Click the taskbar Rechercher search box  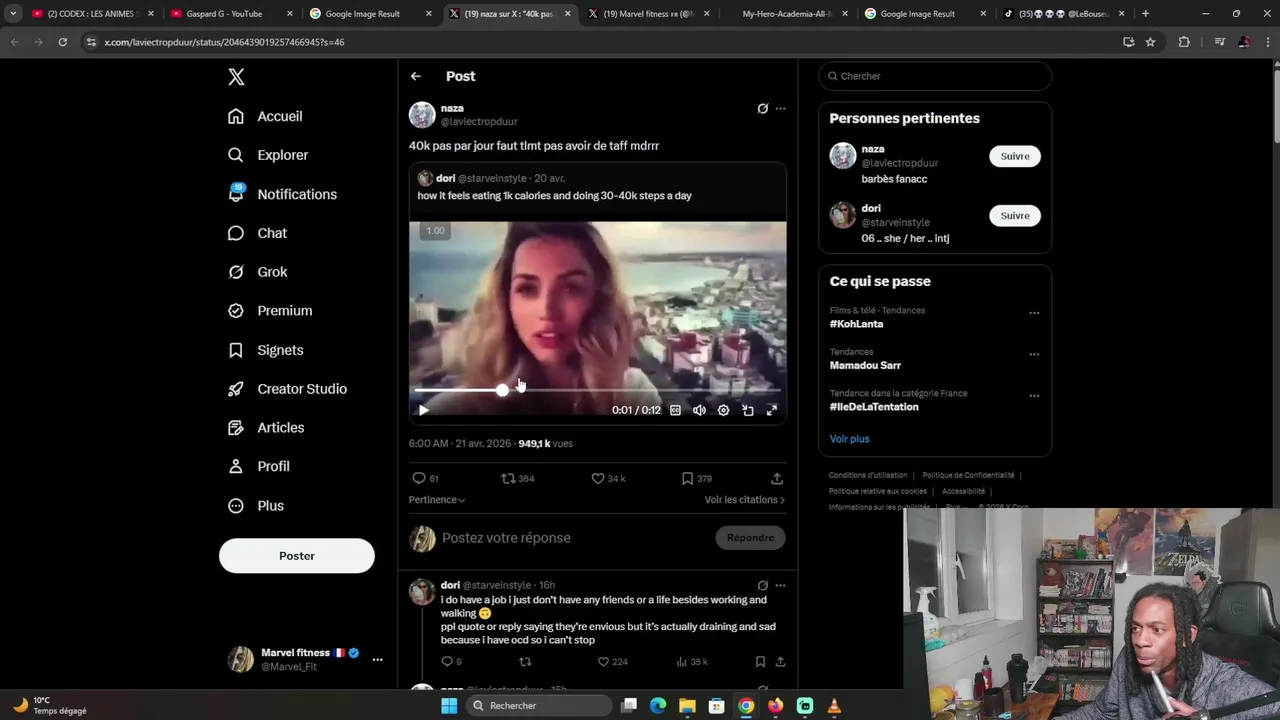539,706
